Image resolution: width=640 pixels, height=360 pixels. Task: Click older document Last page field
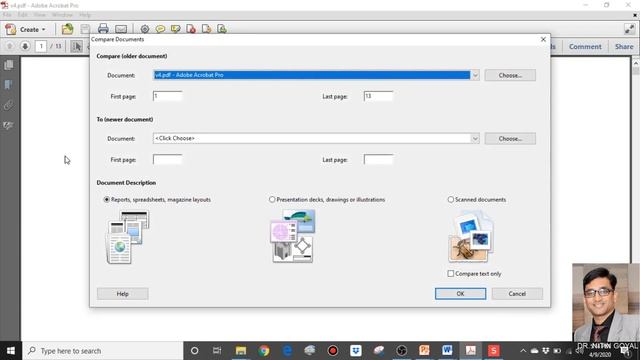click(x=378, y=96)
